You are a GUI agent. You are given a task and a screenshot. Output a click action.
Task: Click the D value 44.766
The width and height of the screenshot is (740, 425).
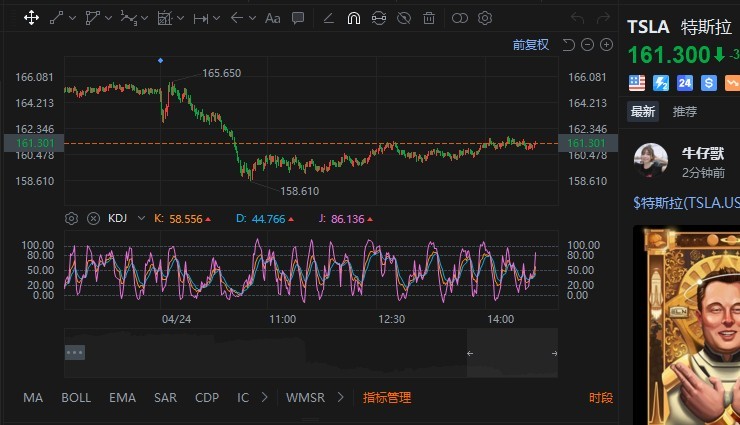pyautogui.click(x=268, y=219)
